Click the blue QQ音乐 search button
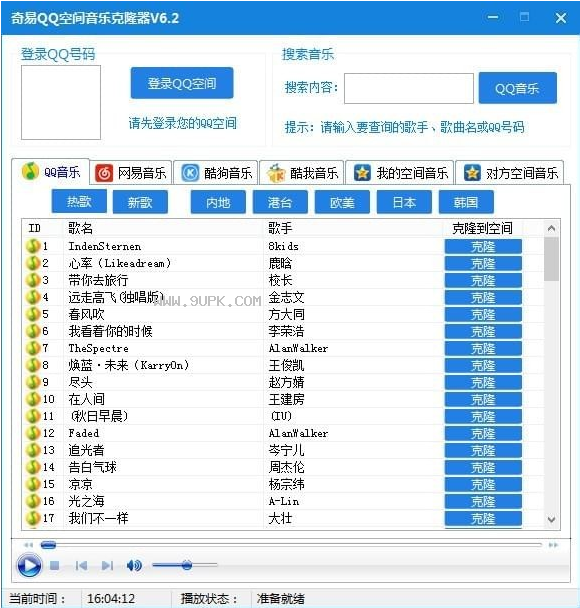Viewport: 580px width, 608px height. point(518,88)
